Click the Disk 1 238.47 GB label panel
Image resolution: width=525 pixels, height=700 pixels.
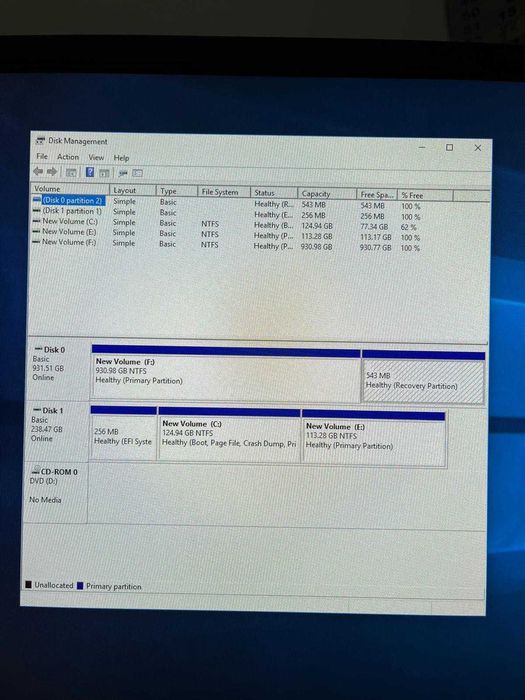[x=57, y=431]
